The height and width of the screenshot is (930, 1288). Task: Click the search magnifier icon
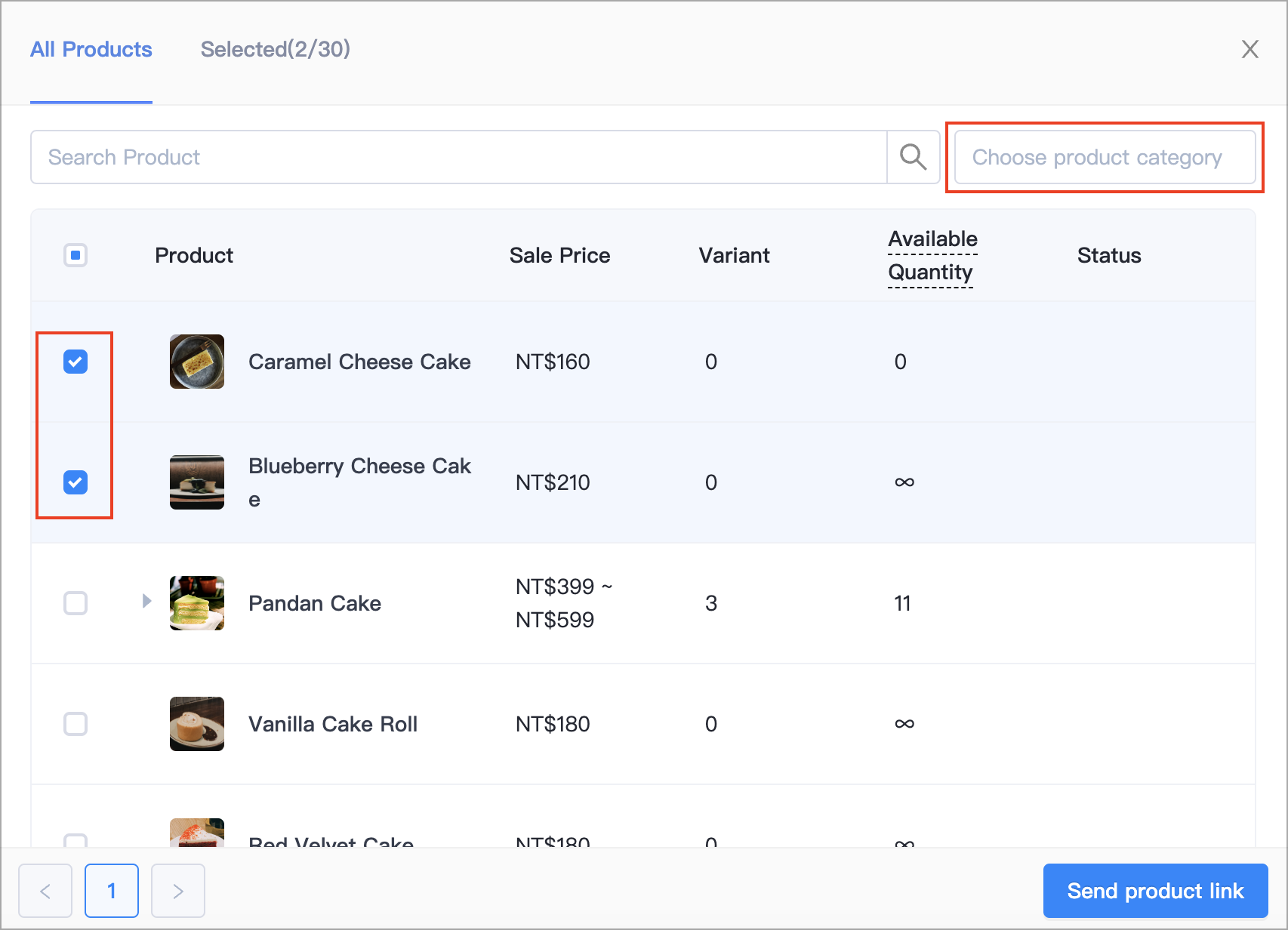913,157
